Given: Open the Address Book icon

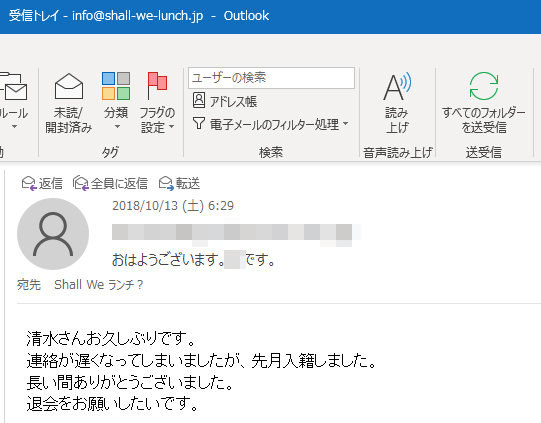Looking at the screenshot, I should (x=199, y=100).
